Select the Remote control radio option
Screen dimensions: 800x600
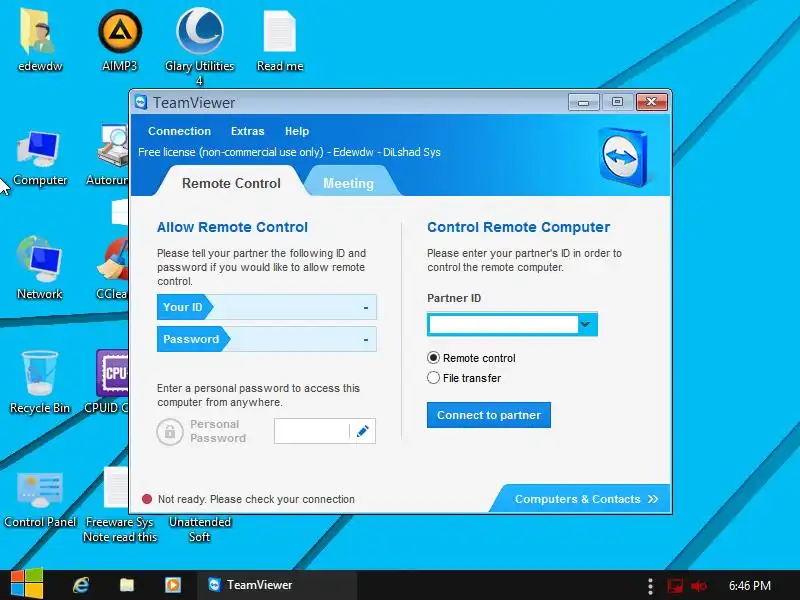click(433, 358)
